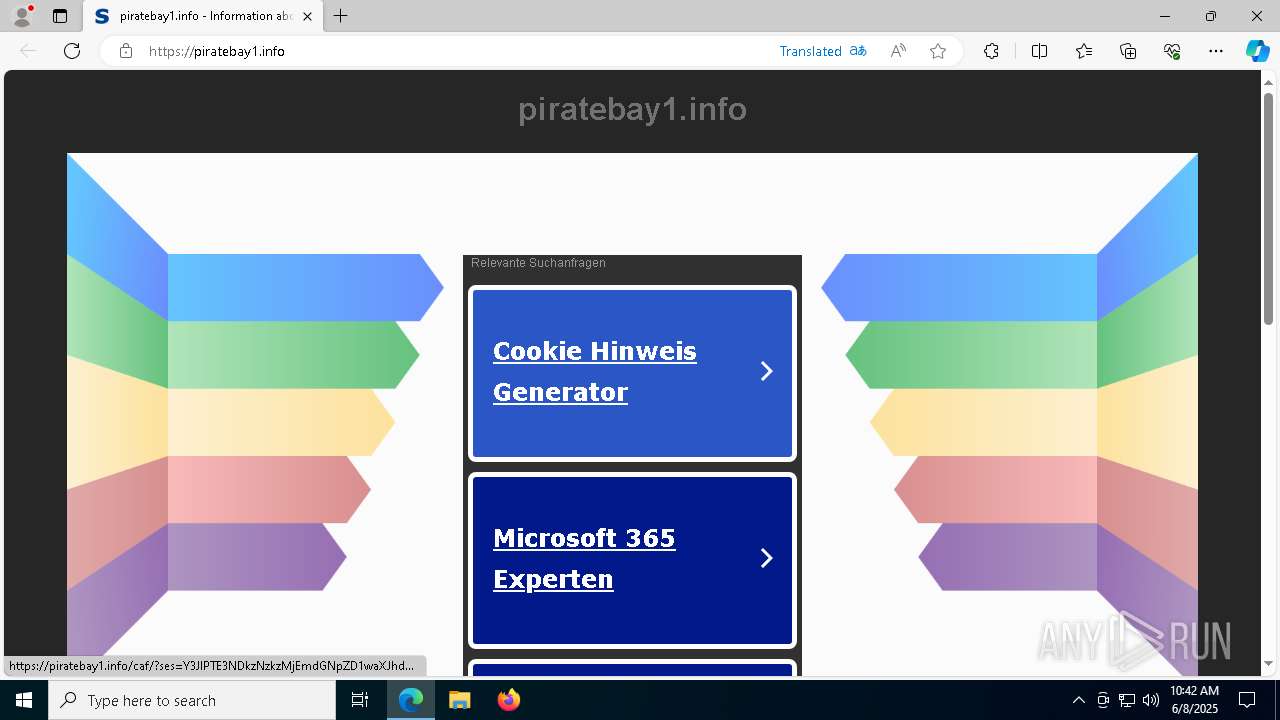Click the meet now tray icon
Viewport: 1280px width, 720px height.
[x=1103, y=700]
